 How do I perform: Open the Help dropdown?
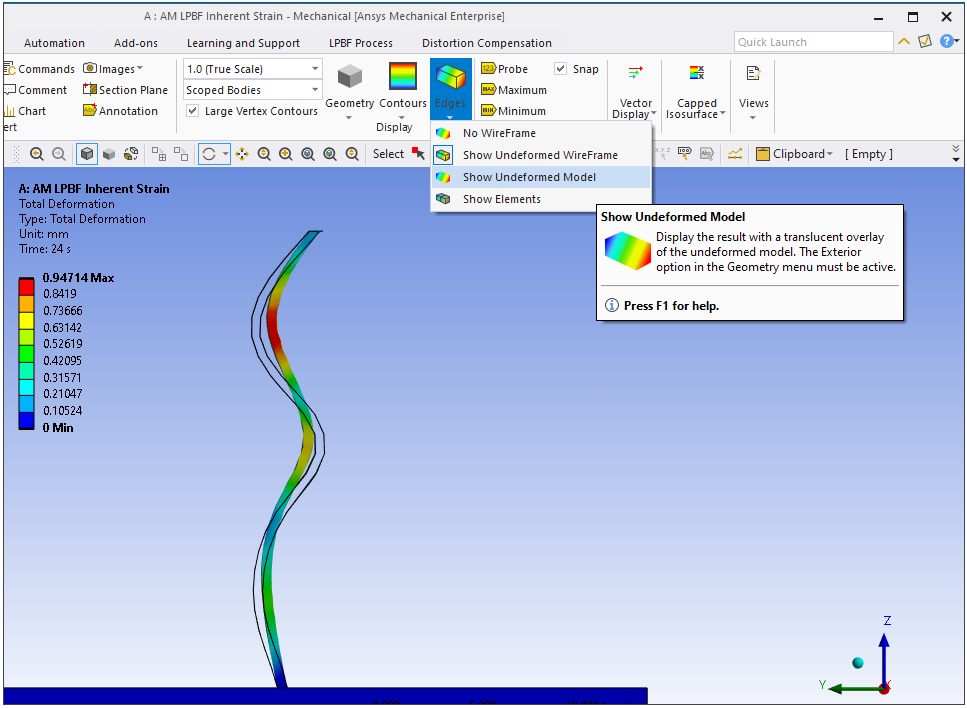click(949, 41)
